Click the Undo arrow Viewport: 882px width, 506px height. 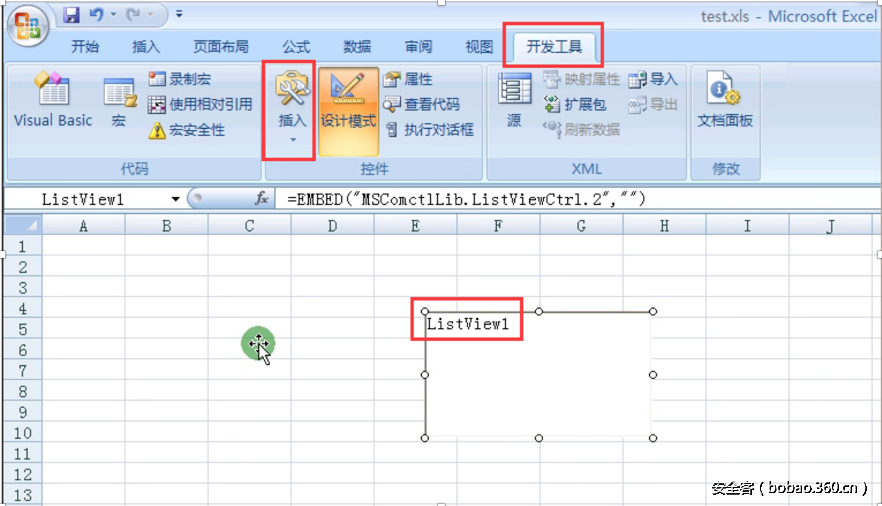point(96,15)
